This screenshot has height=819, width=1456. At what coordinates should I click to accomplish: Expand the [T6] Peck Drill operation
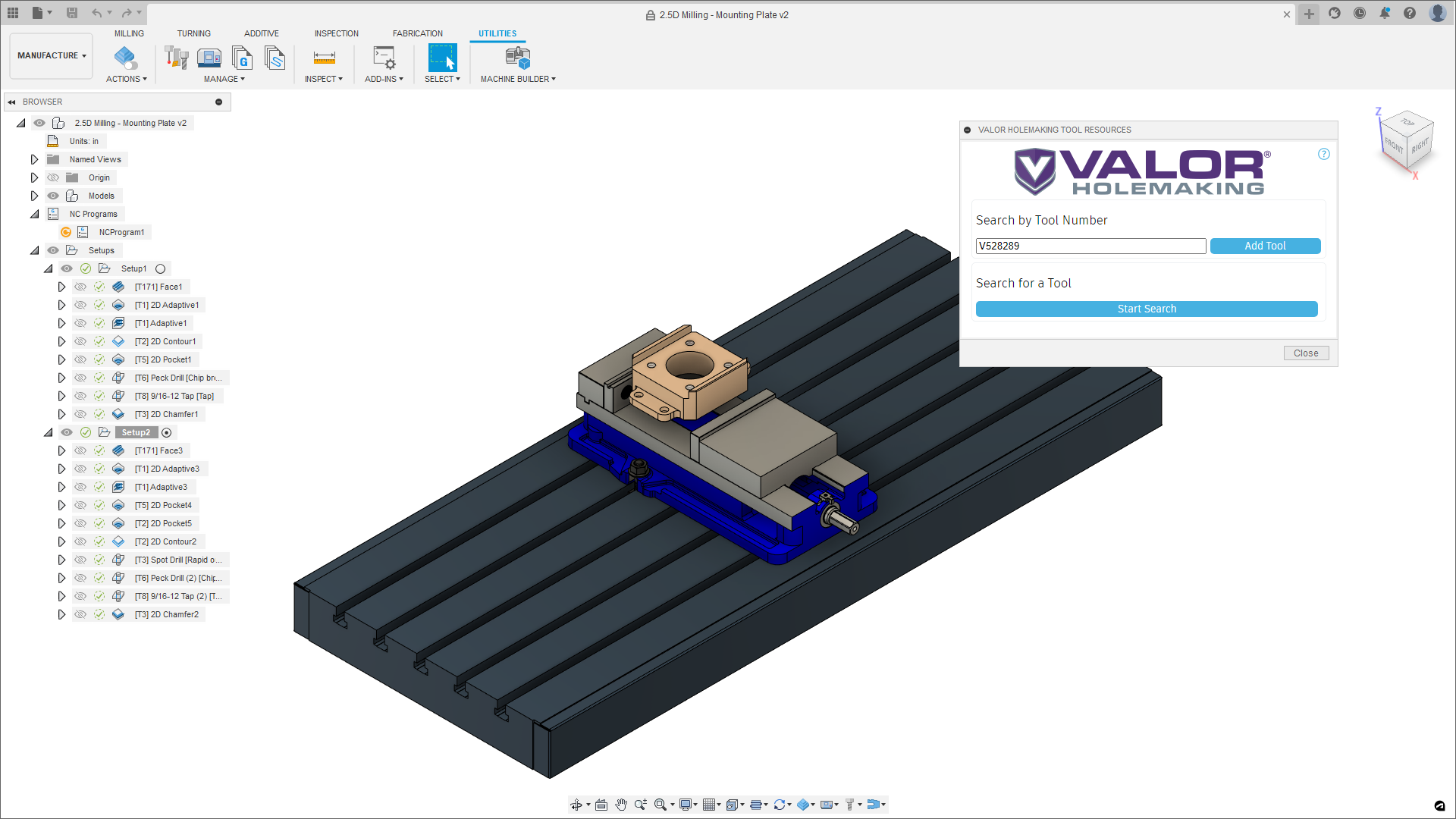pyautogui.click(x=61, y=378)
